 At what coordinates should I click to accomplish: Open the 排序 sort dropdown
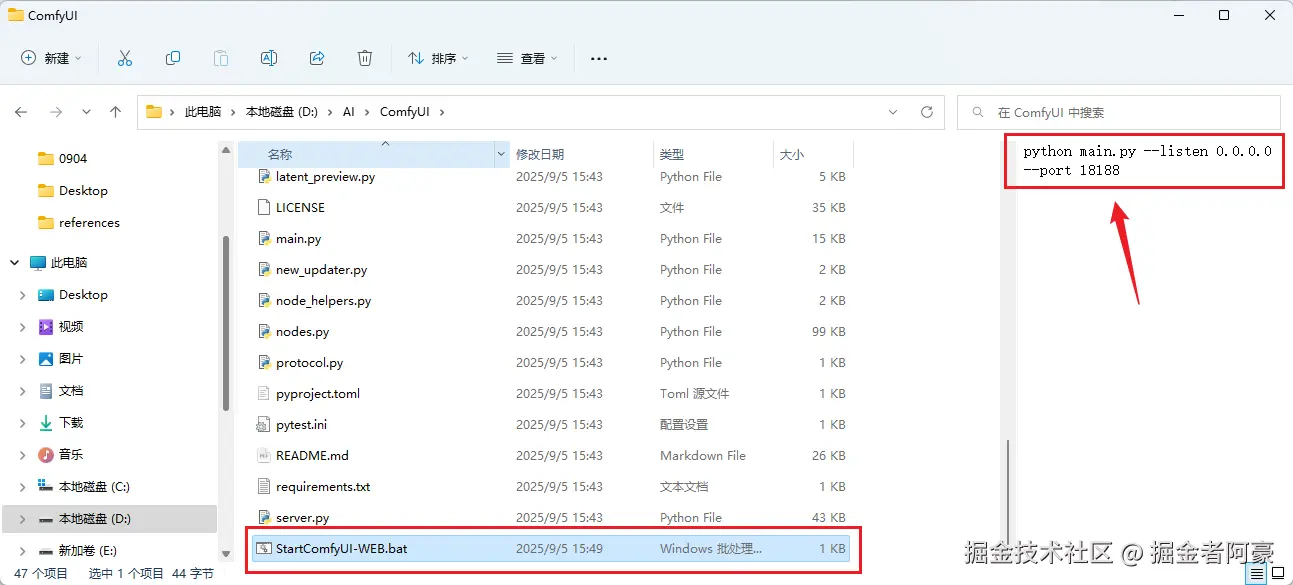click(438, 58)
